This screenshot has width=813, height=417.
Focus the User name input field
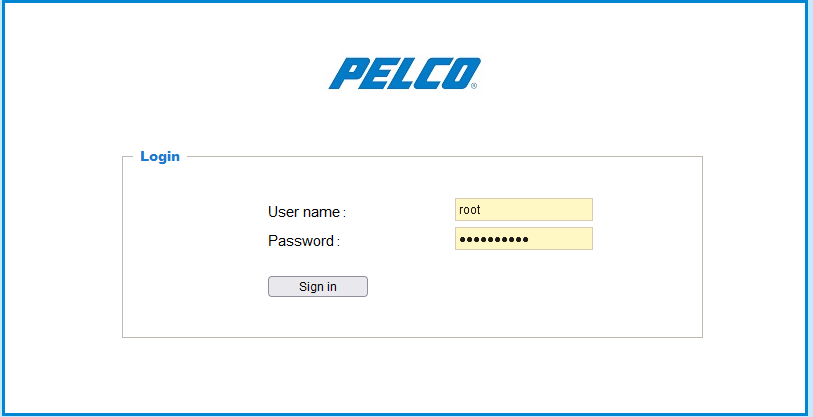tap(523, 210)
